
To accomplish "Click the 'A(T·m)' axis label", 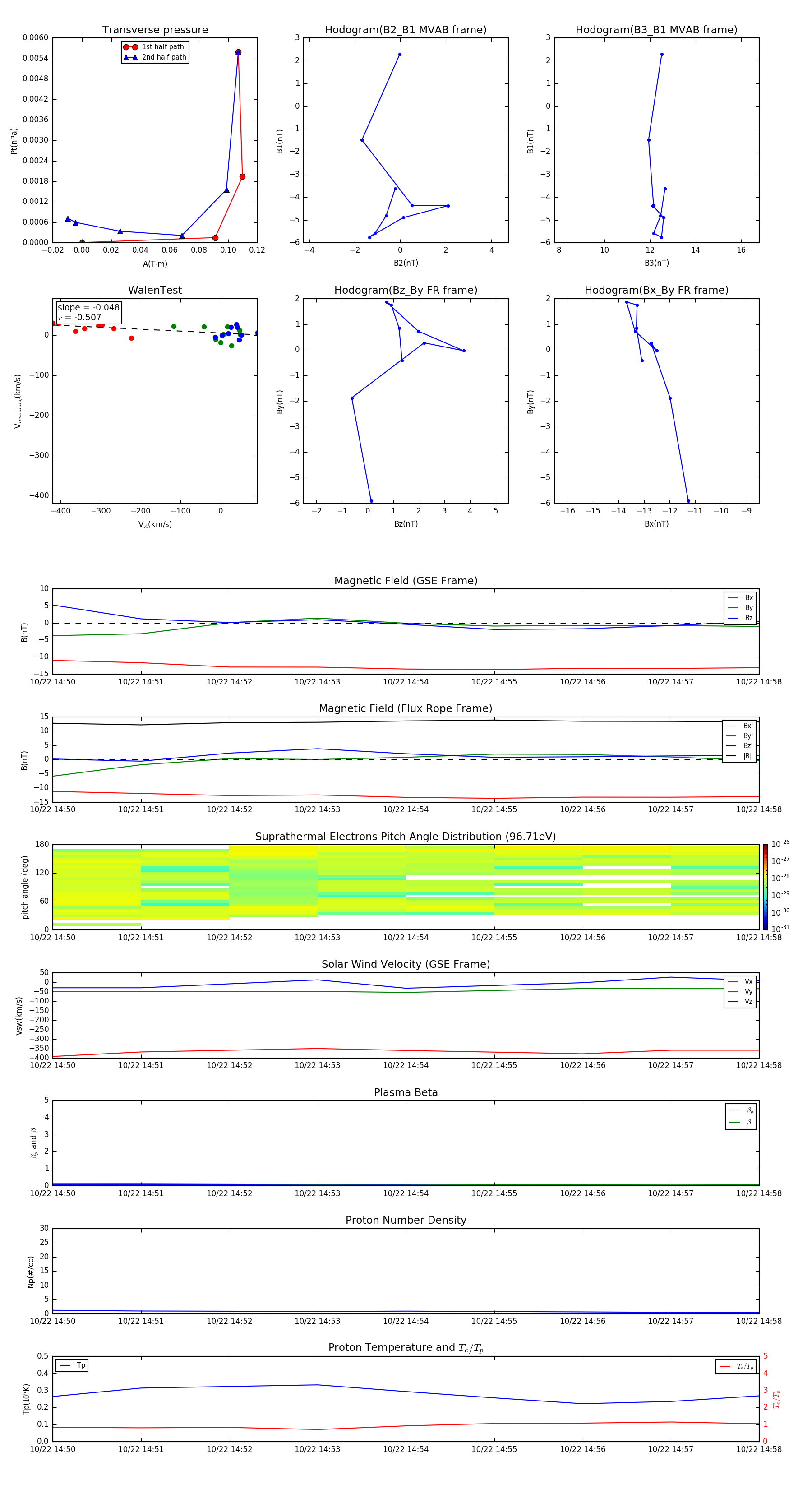I will click(155, 264).
